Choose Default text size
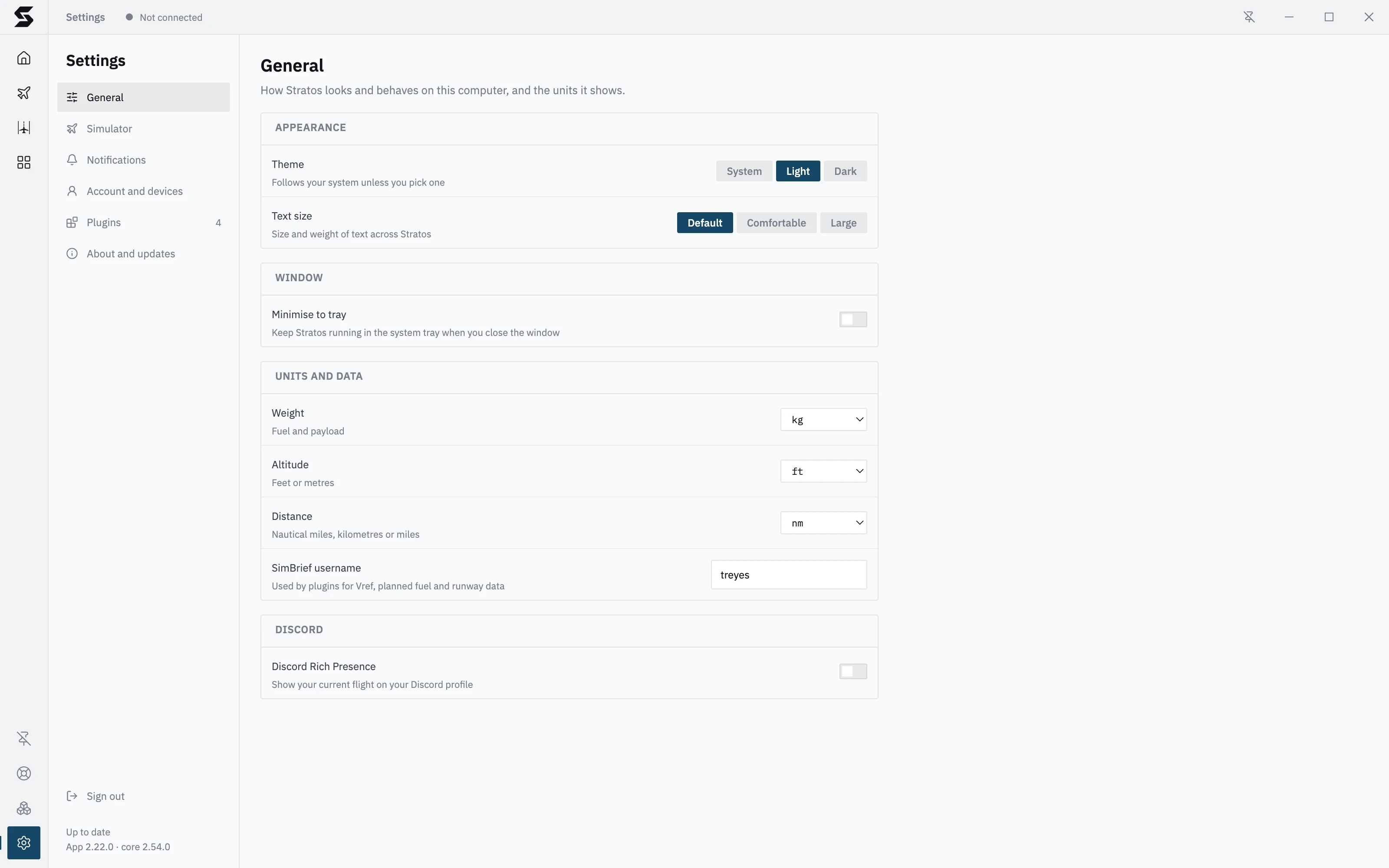Image resolution: width=1389 pixels, height=868 pixels. click(x=705, y=223)
